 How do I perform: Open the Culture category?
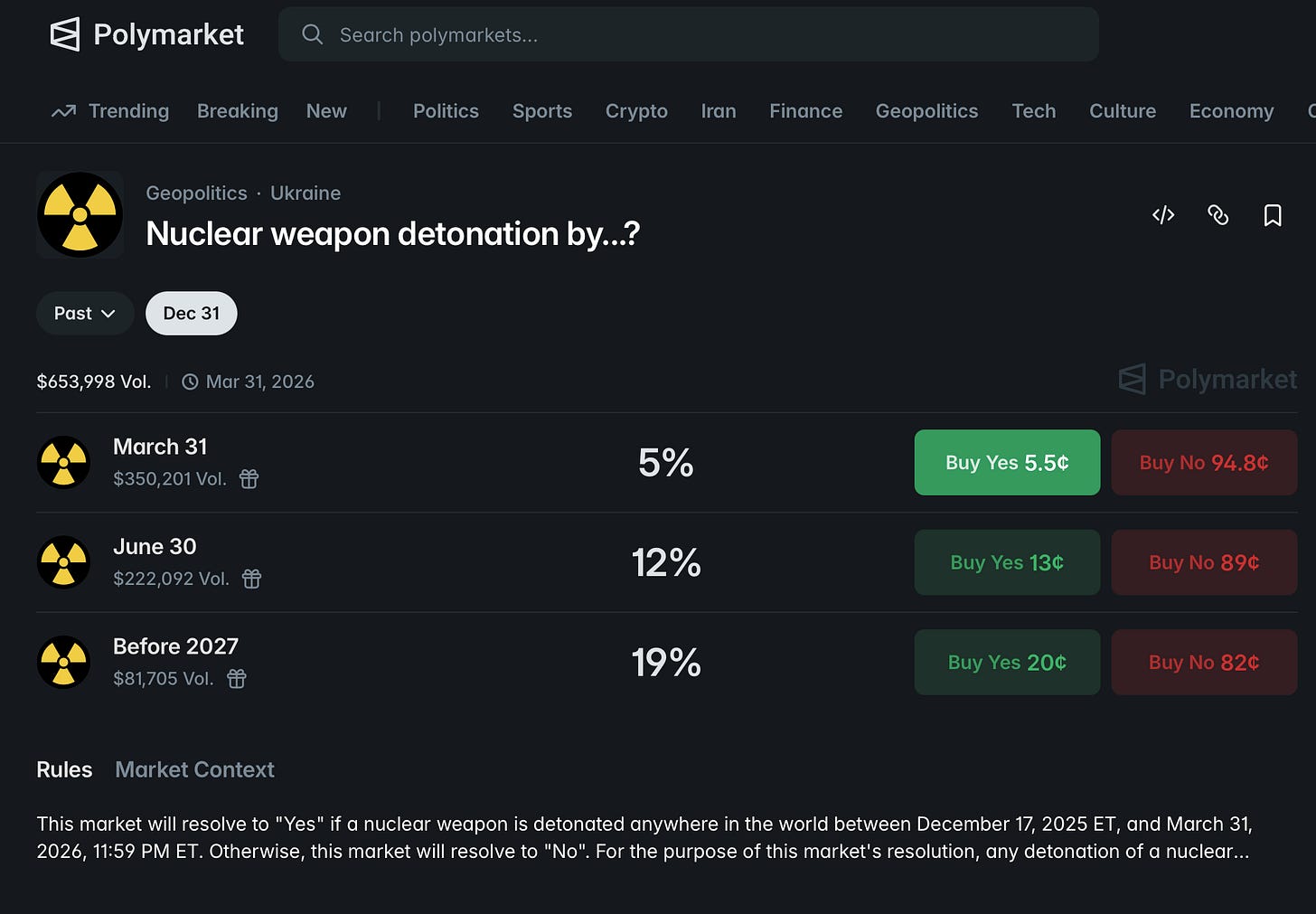(1123, 111)
